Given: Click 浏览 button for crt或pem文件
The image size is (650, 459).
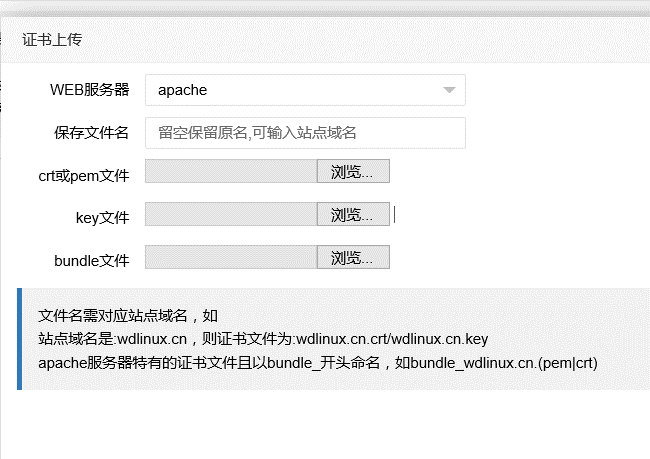Looking at the screenshot, I should click(x=353, y=171).
